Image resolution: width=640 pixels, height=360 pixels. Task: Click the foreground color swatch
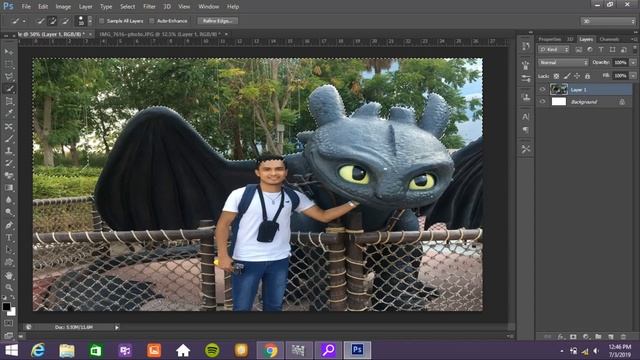[6, 306]
